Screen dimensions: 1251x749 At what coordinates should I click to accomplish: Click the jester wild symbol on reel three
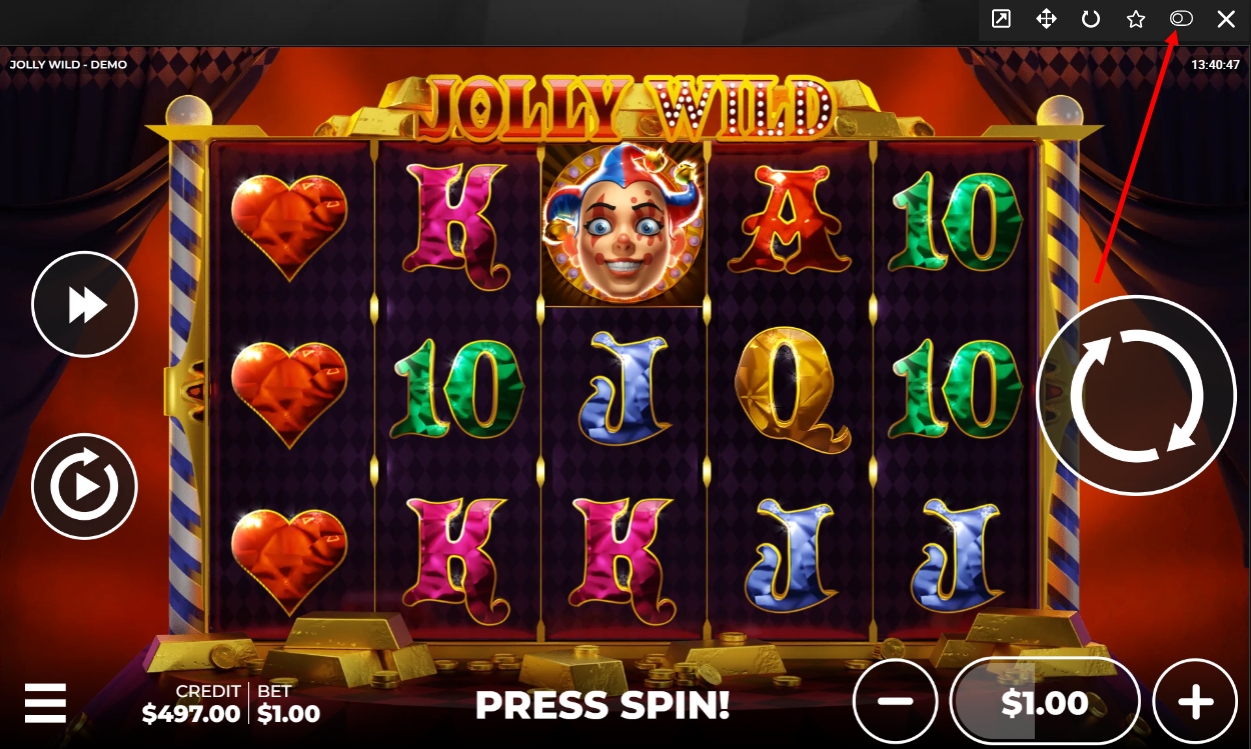click(623, 224)
